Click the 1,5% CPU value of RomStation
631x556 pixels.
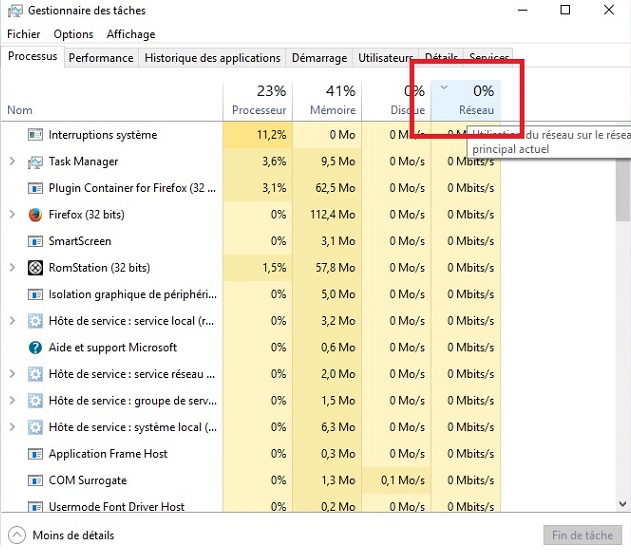pyautogui.click(x=274, y=268)
